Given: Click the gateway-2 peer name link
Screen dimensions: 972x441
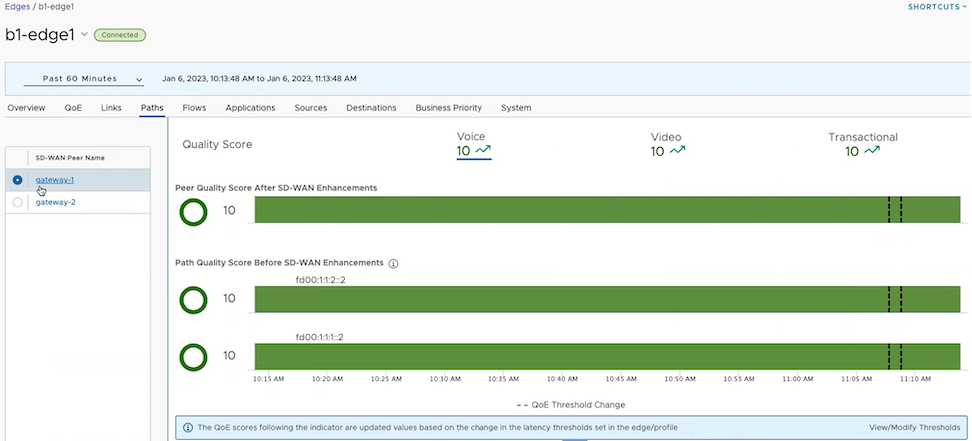Looking at the screenshot, I should (x=55, y=202).
